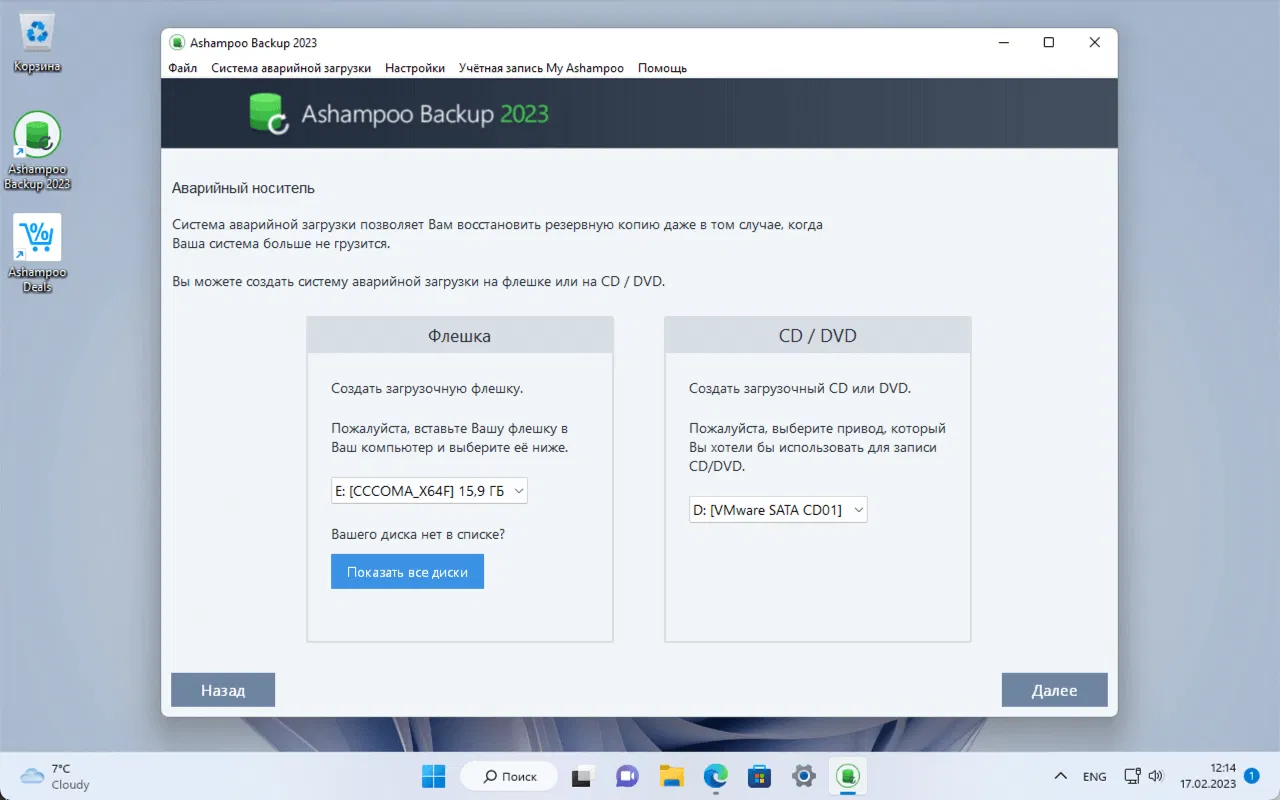Launch Microsoft Edge from the taskbar
The image size is (1280, 800).
pos(715,776)
